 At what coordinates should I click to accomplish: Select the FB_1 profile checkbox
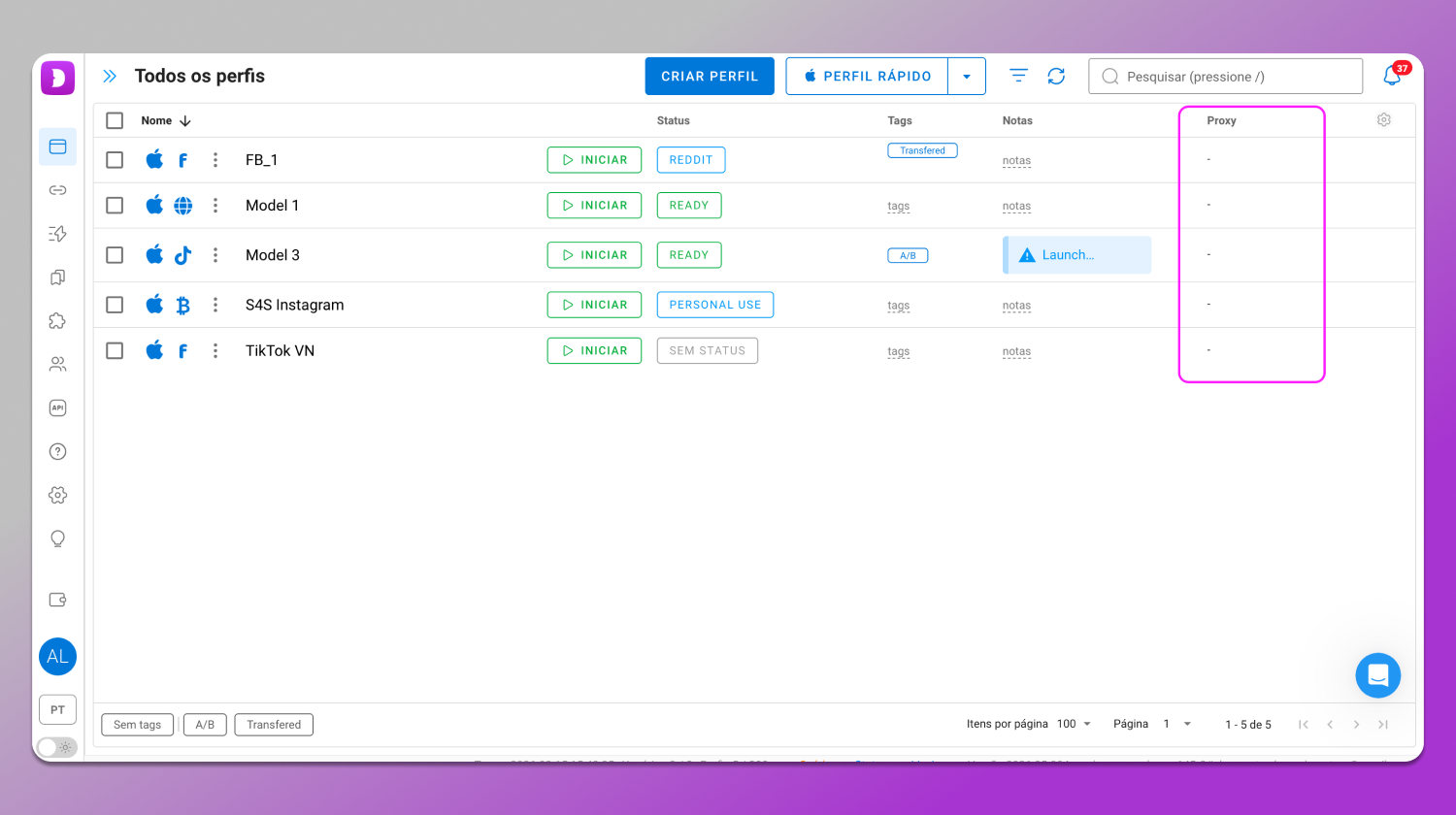click(115, 160)
